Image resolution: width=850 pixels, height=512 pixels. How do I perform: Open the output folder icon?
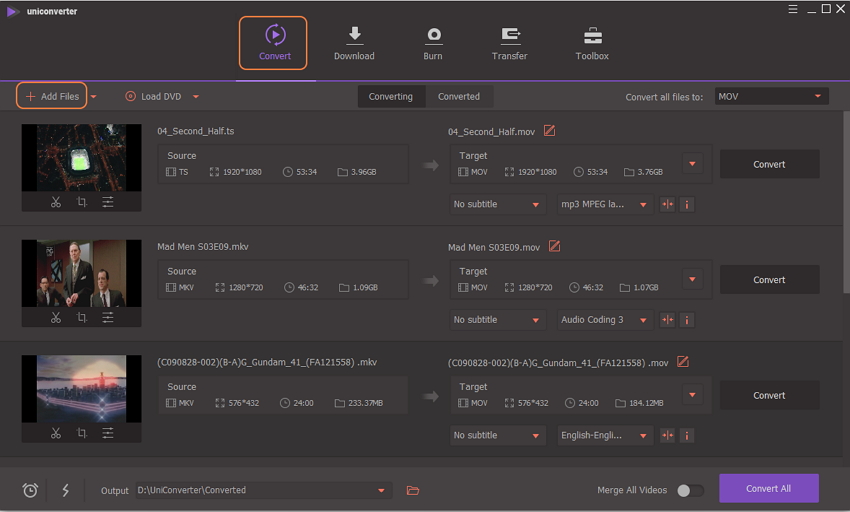point(413,490)
